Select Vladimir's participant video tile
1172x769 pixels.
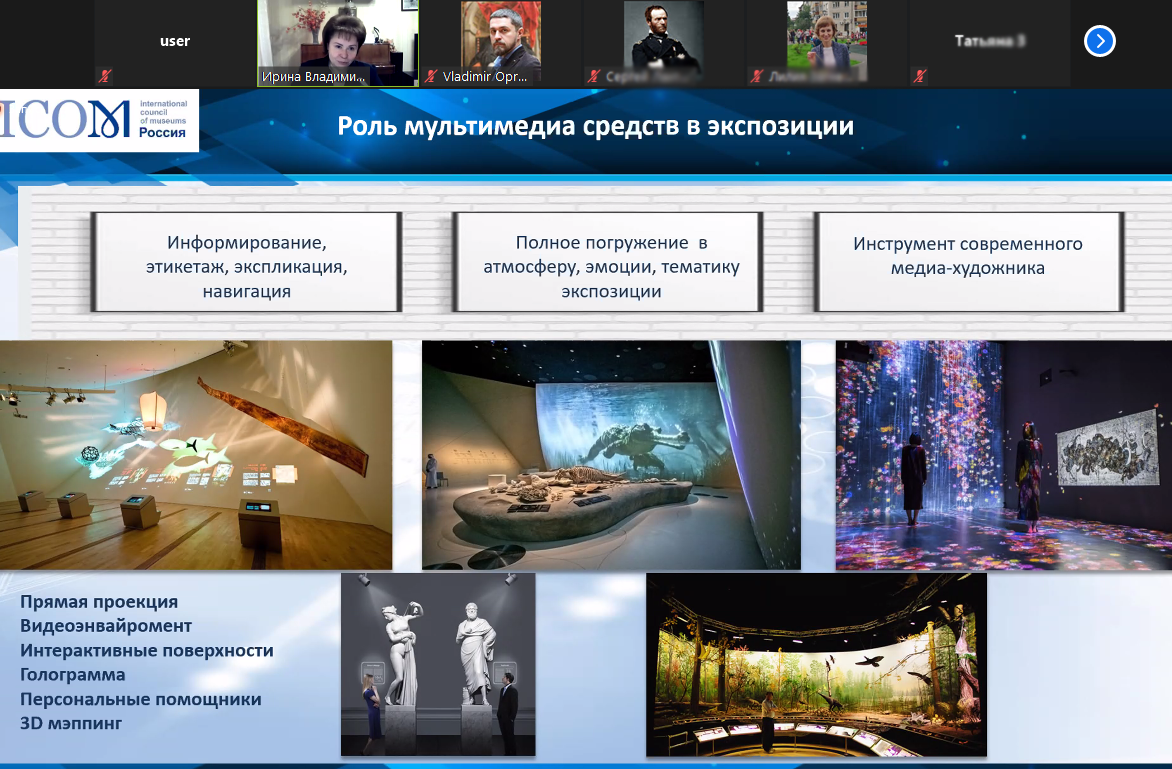pyautogui.click(x=500, y=40)
